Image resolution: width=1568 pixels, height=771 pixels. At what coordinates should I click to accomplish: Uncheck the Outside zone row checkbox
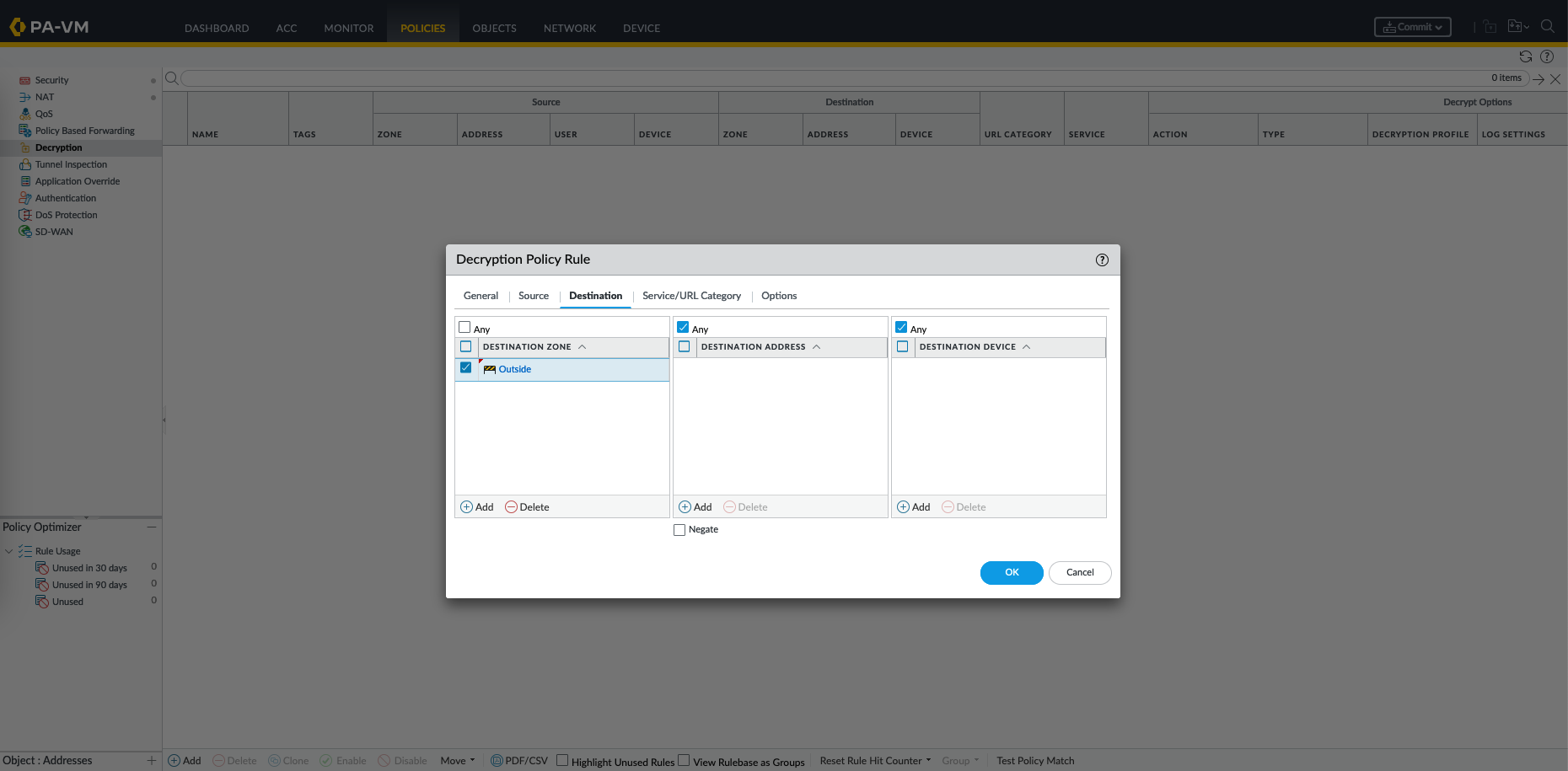pos(465,368)
